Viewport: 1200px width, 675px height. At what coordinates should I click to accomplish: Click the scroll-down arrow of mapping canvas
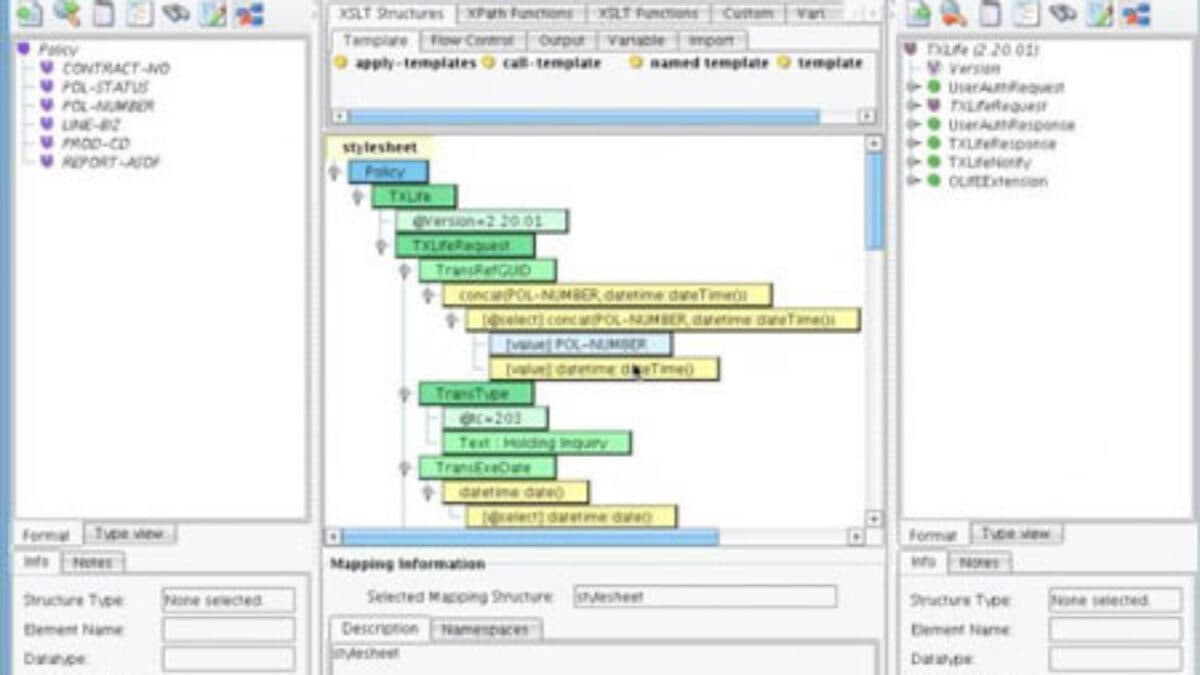tap(874, 519)
